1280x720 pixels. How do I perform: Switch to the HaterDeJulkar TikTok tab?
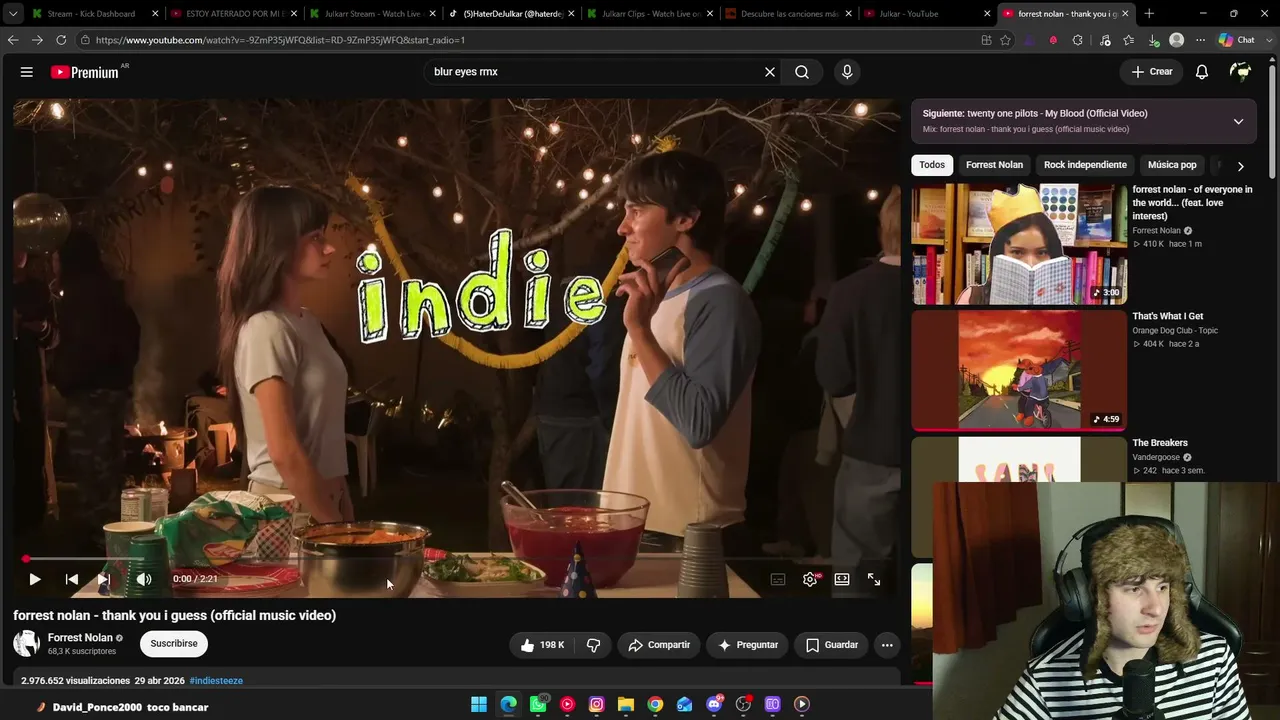point(510,14)
